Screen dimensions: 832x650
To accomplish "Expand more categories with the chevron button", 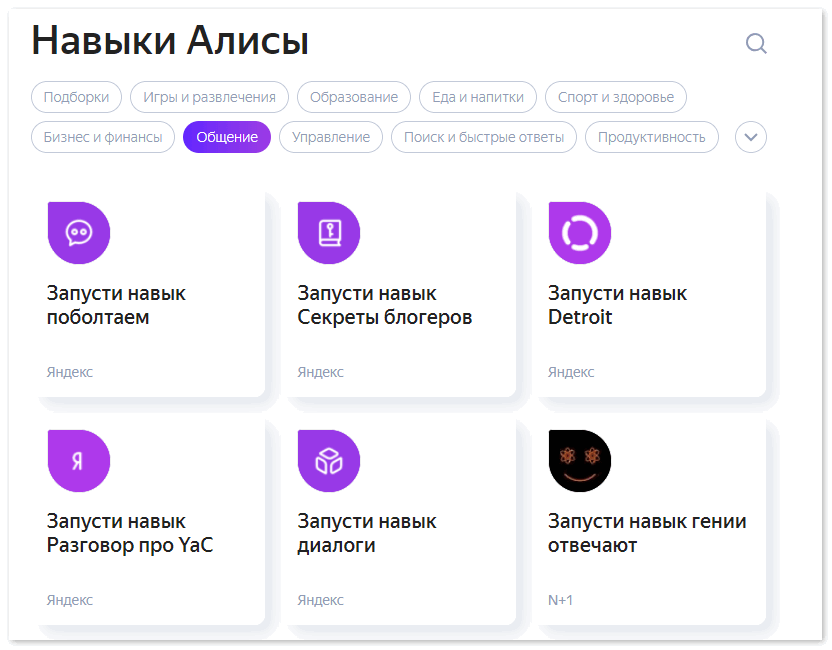I will pyautogui.click(x=751, y=137).
